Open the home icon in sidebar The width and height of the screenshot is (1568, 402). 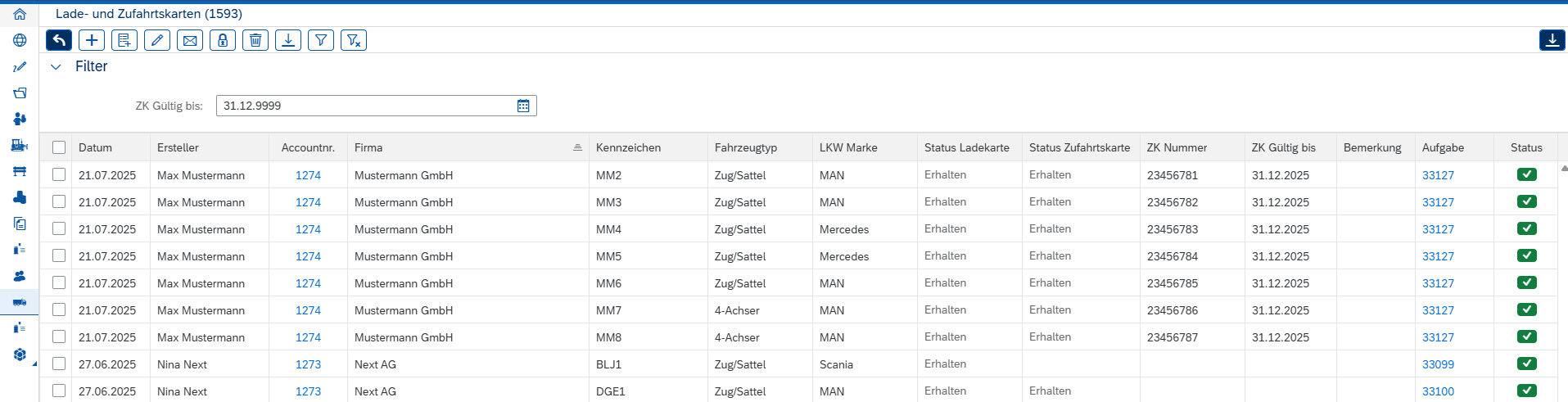coord(20,14)
